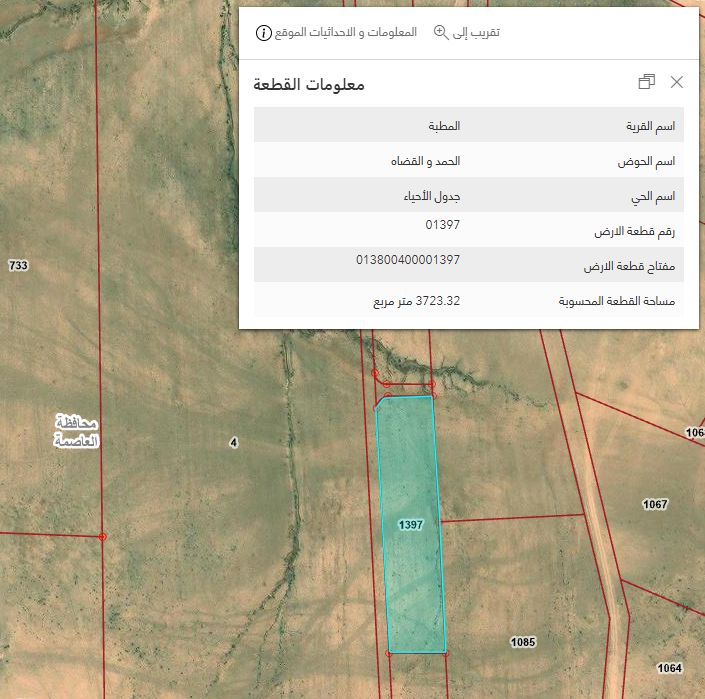Select parcel key '013800400001397'
This screenshot has height=699, width=705.
[x=408, y=260]
